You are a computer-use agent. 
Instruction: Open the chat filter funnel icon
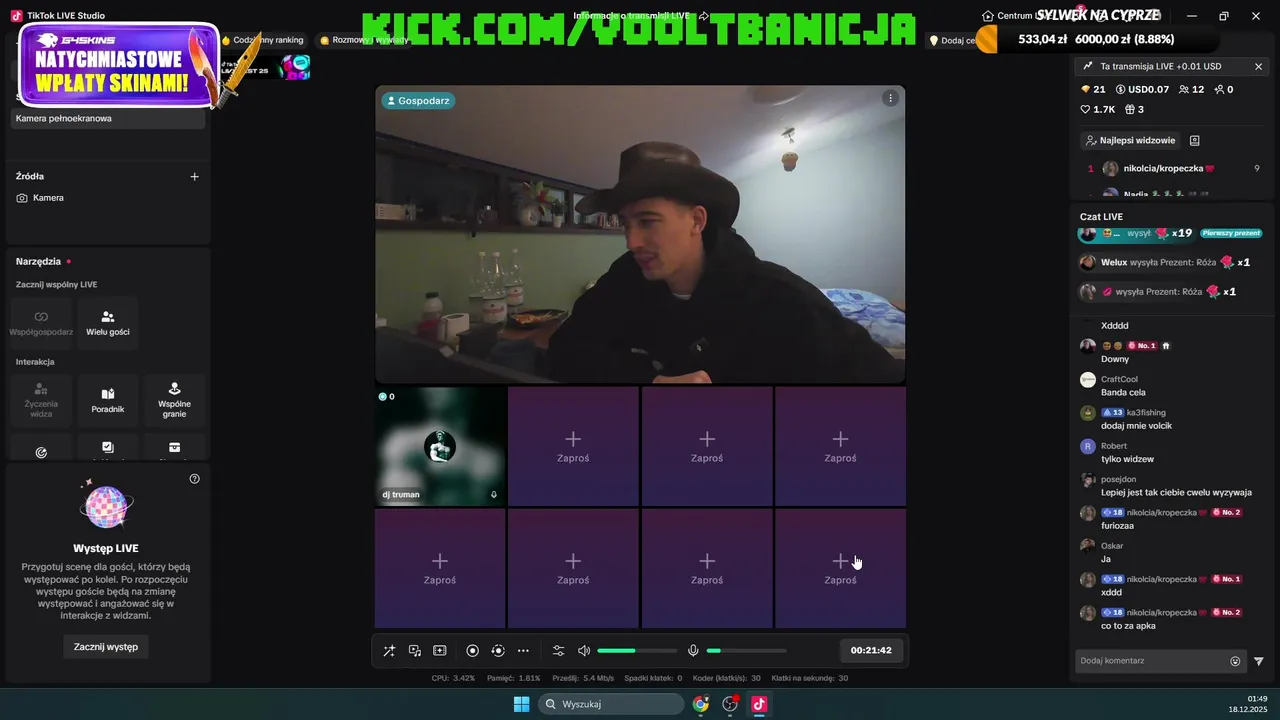[1259, 661]
